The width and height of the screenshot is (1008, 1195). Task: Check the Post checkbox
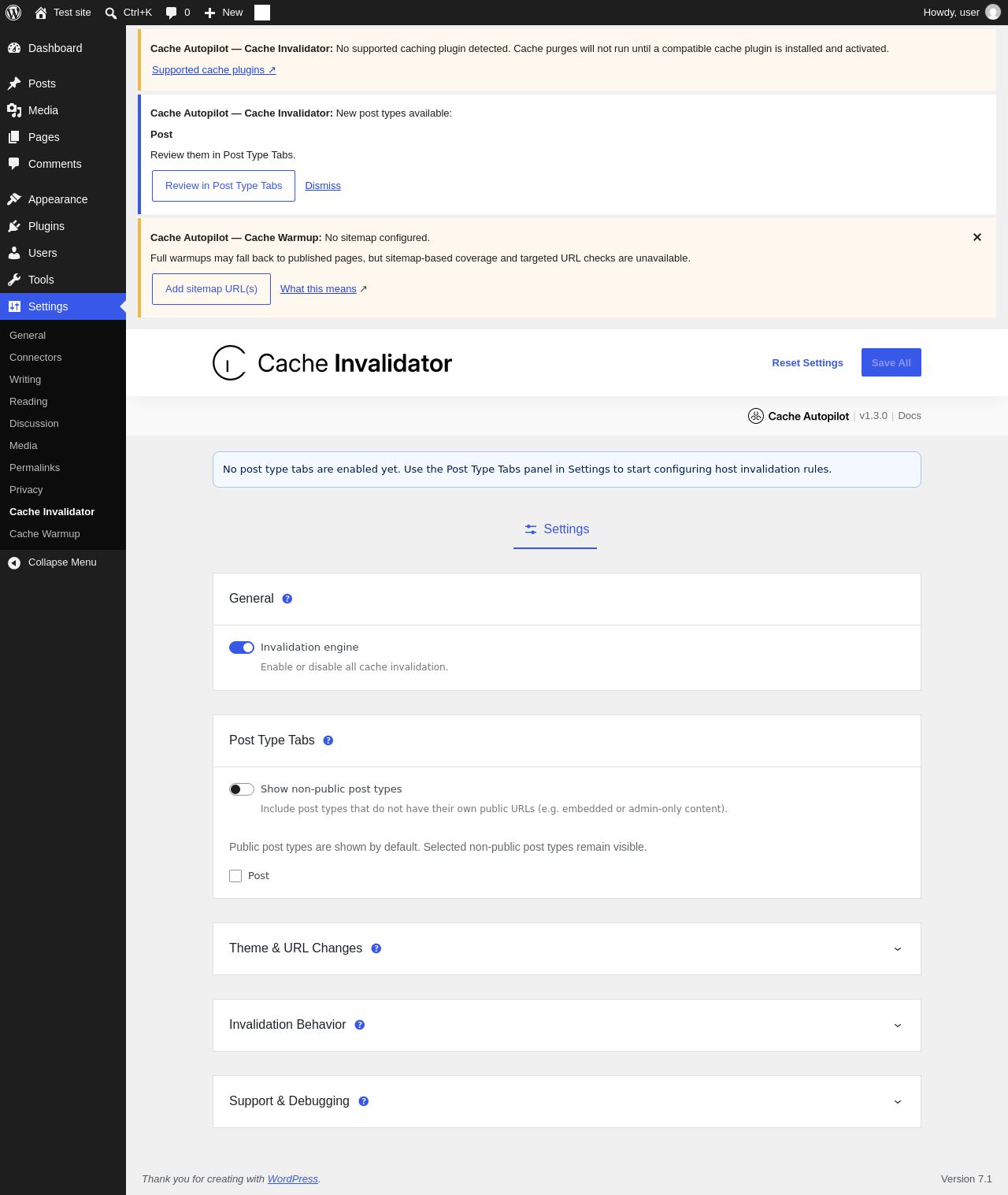(235, 876)
